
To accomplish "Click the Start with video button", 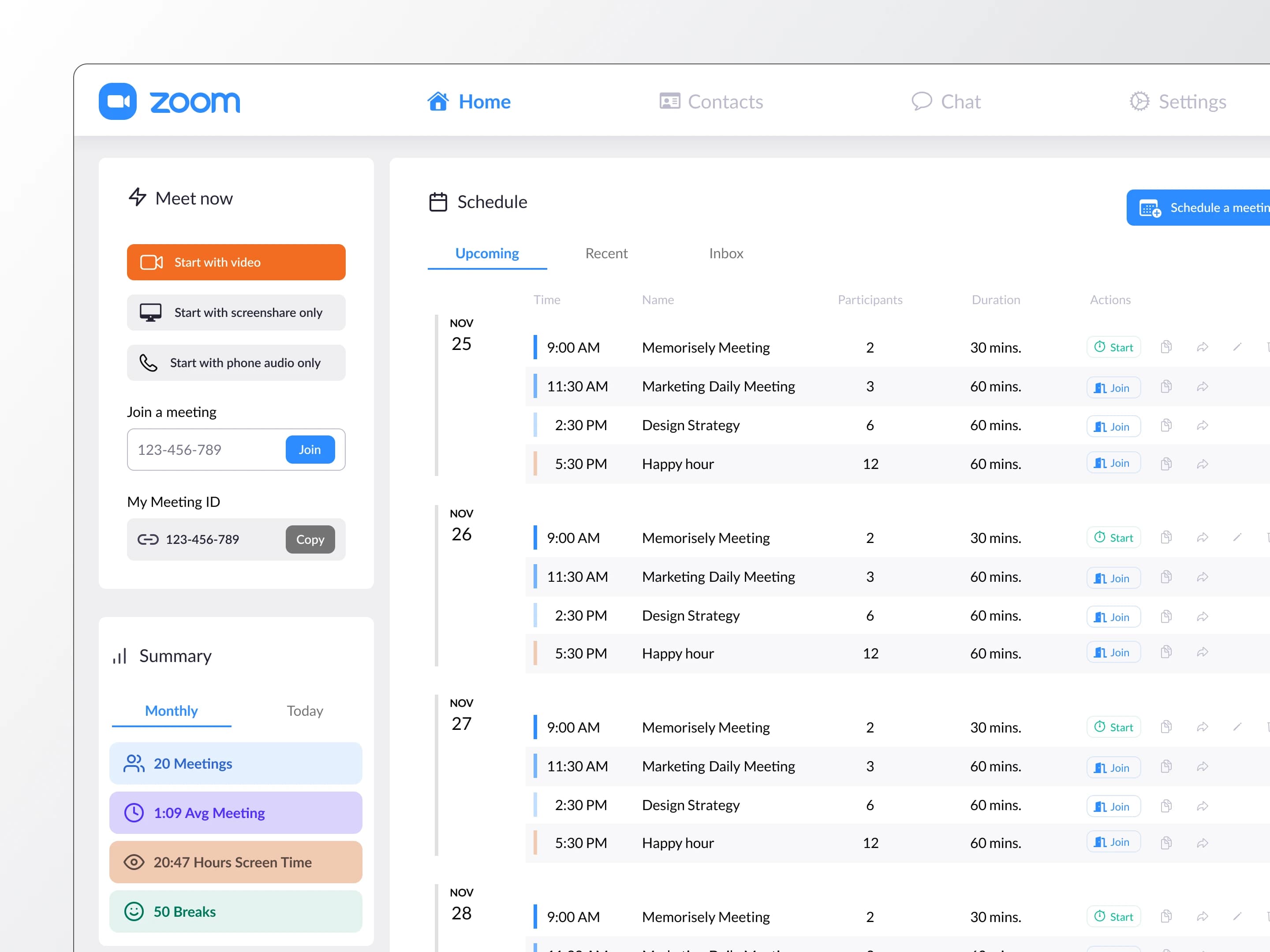I will 236,262.
